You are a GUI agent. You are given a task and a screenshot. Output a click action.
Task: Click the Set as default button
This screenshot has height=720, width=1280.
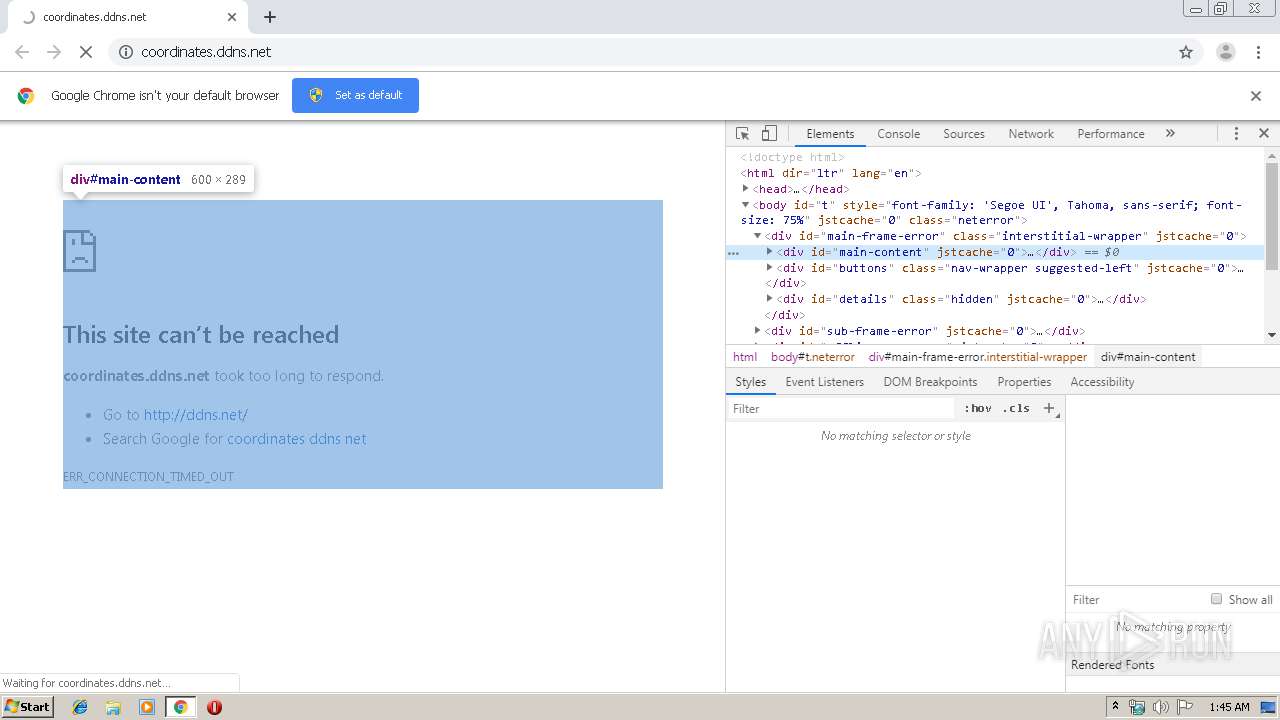click(x=355, y=95)
